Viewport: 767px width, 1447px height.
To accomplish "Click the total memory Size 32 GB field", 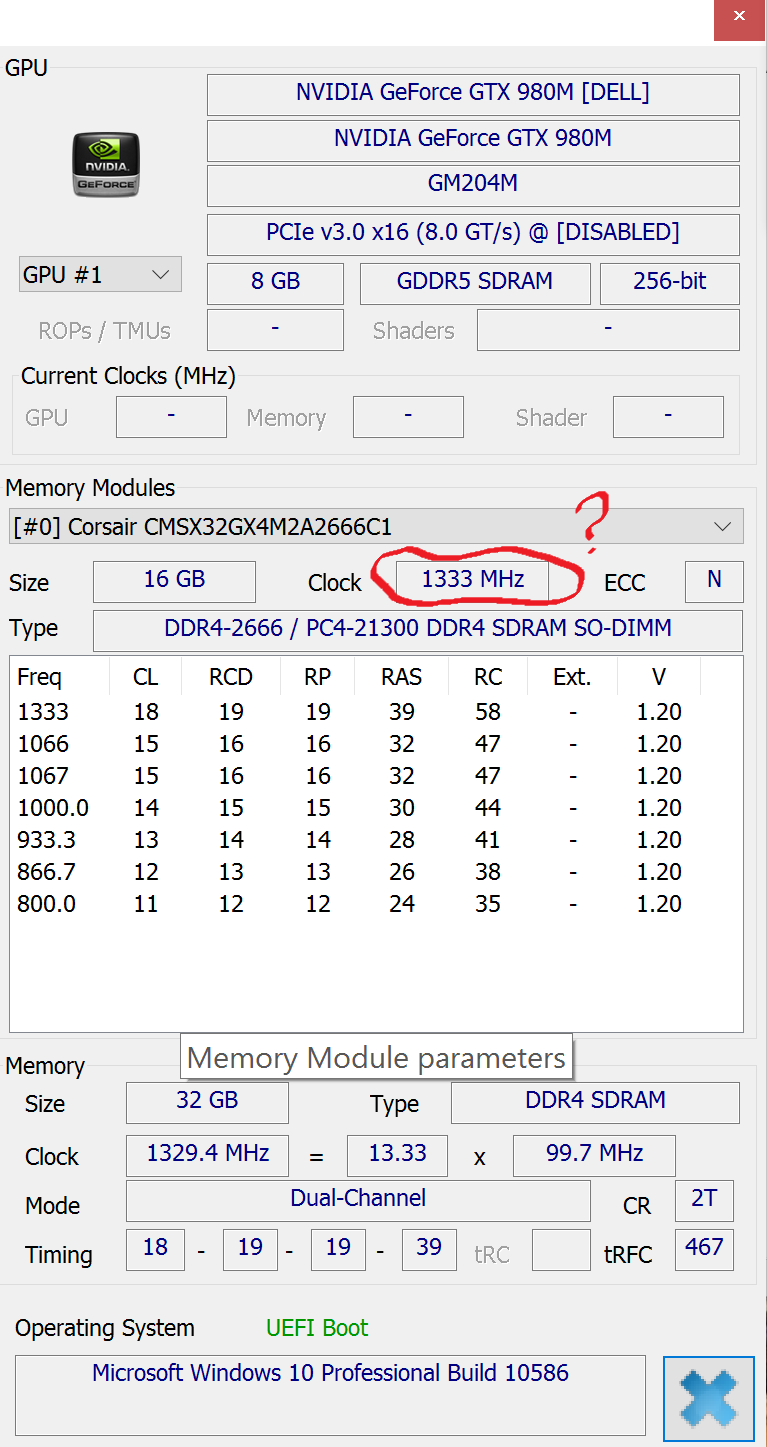I will [207, 1102].
